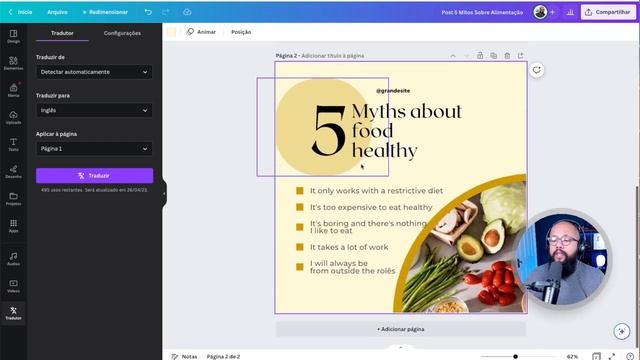Screen dimensions: 640x360
Task: Open the Traduzir de language dropdown
Action: (94, 72)
